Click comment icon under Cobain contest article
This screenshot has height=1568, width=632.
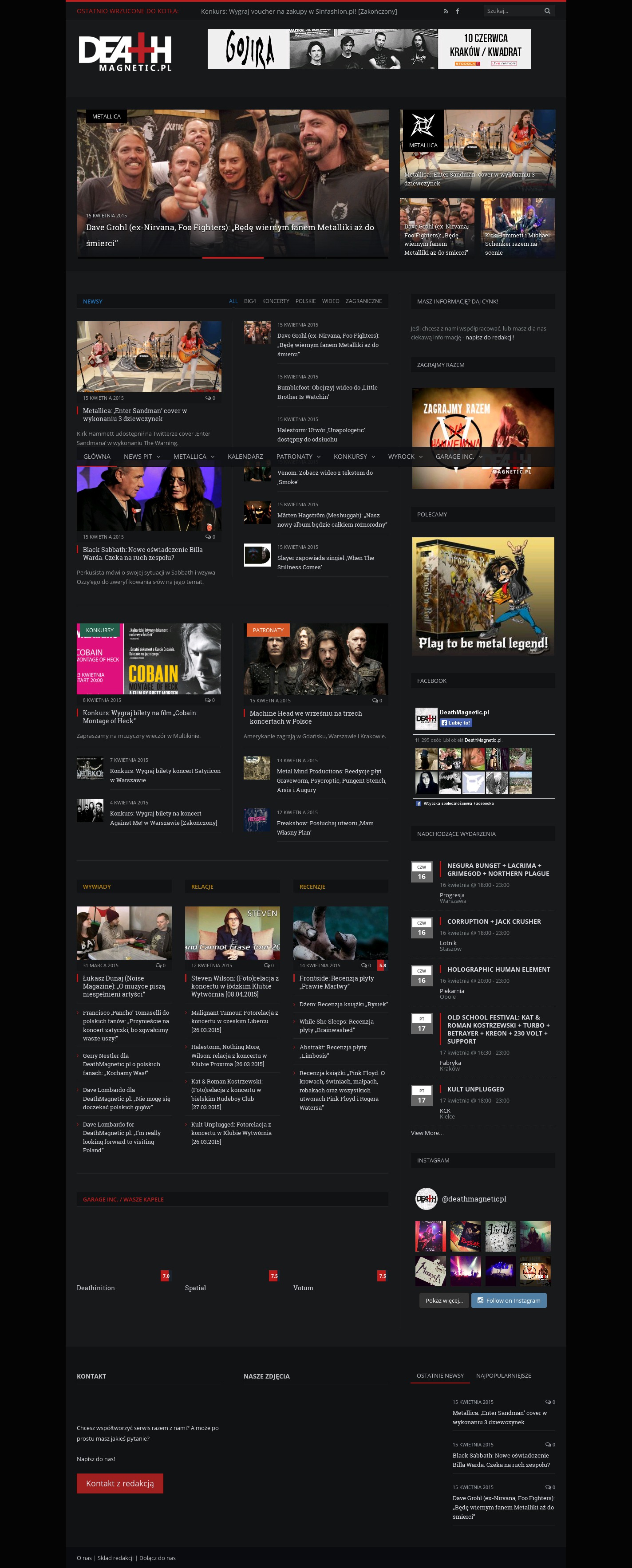(208, 700)
